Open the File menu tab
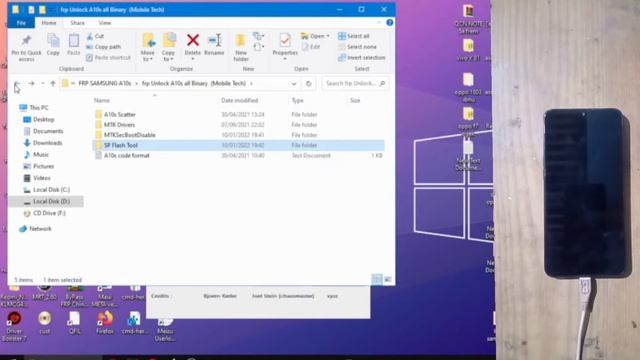The width and height of the screenshot is (640, 360). 21,23
